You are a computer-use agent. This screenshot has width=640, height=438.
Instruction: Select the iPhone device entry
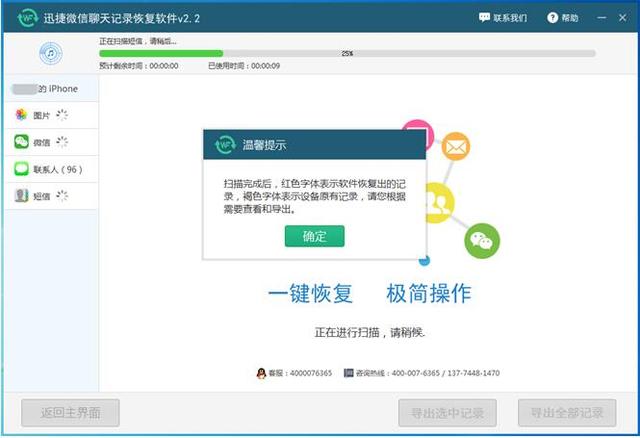tap(51, 89)
